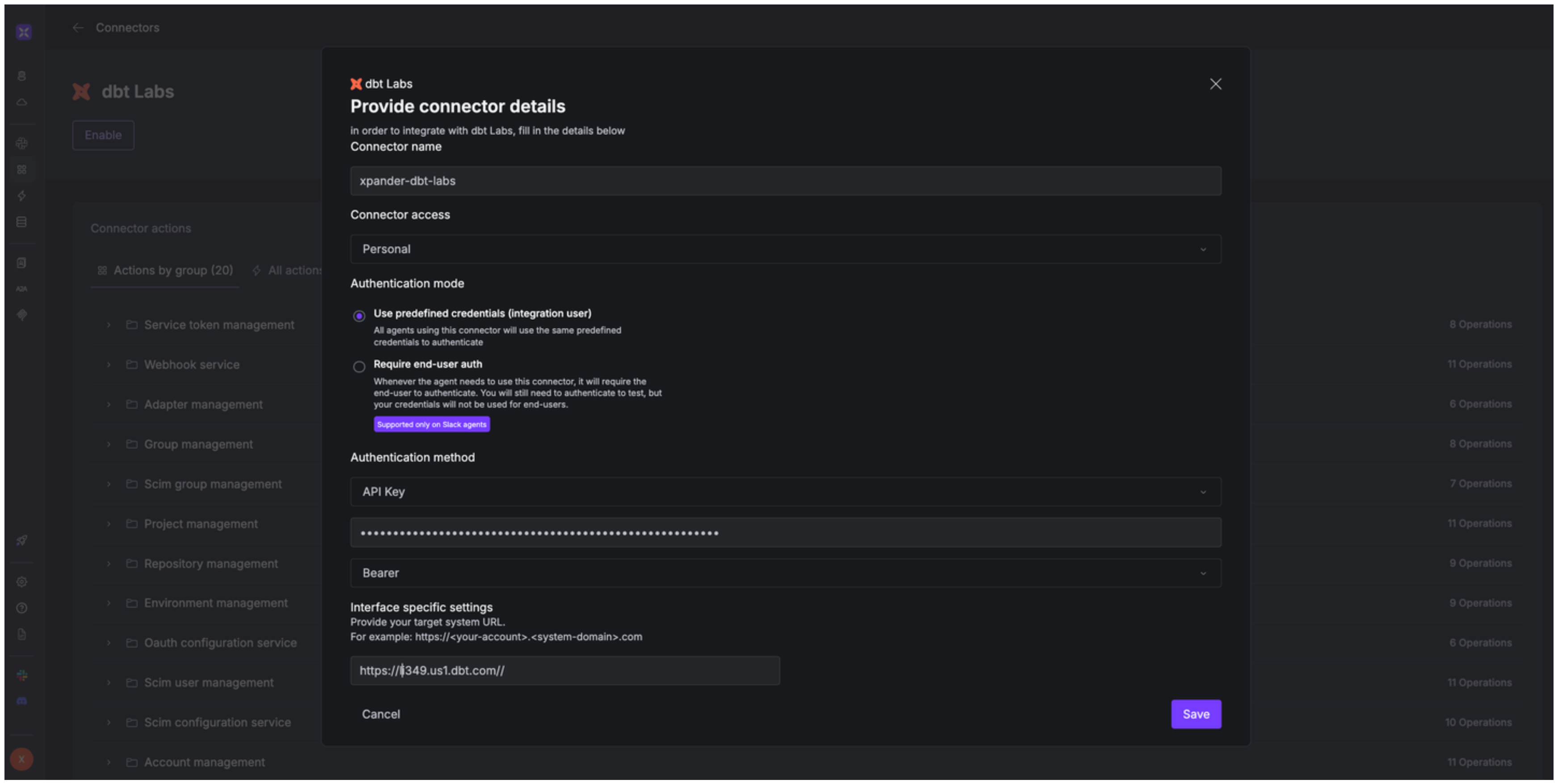Screen dimensions: 1558x784
Task: Click the target system URL field
Action: 564,670
